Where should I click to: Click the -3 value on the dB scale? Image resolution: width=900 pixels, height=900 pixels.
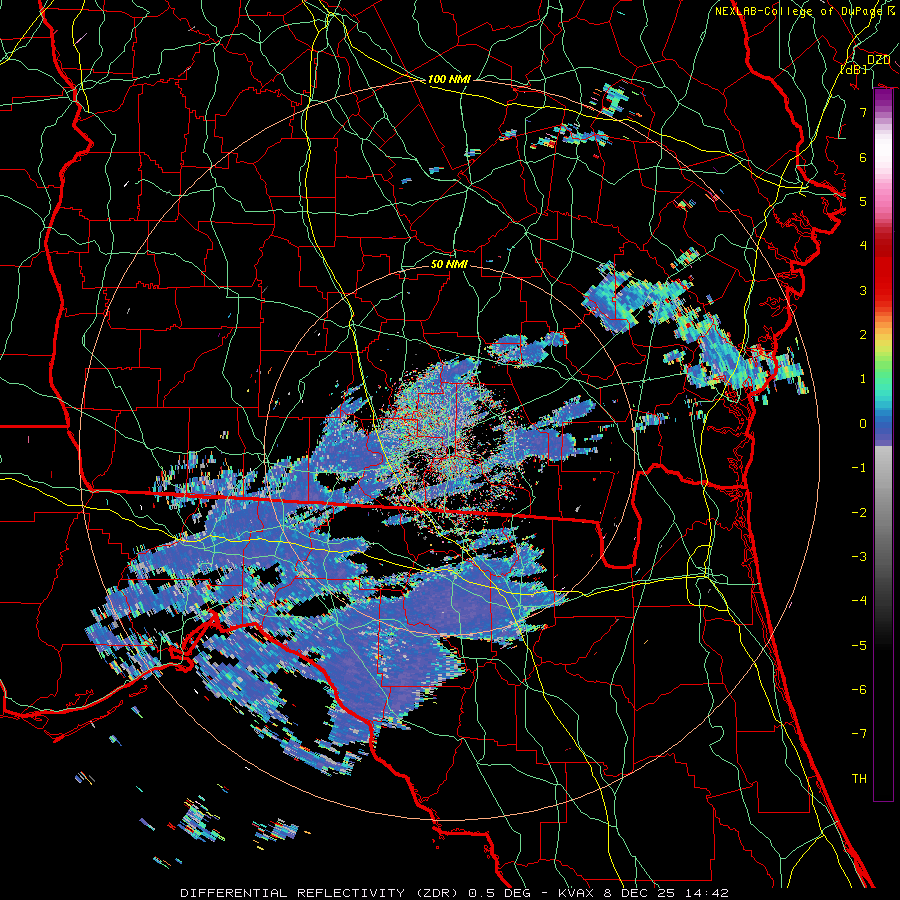tap(859, 556)
